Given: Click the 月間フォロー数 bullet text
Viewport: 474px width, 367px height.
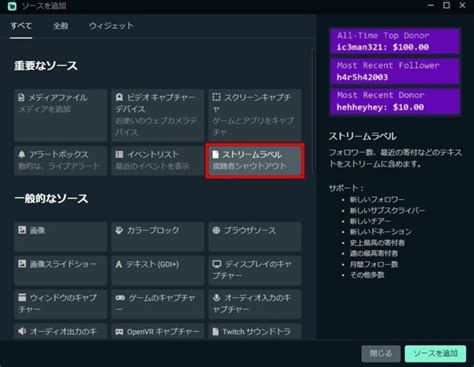Looking at the screenshot, I should [x=374, y=264].
